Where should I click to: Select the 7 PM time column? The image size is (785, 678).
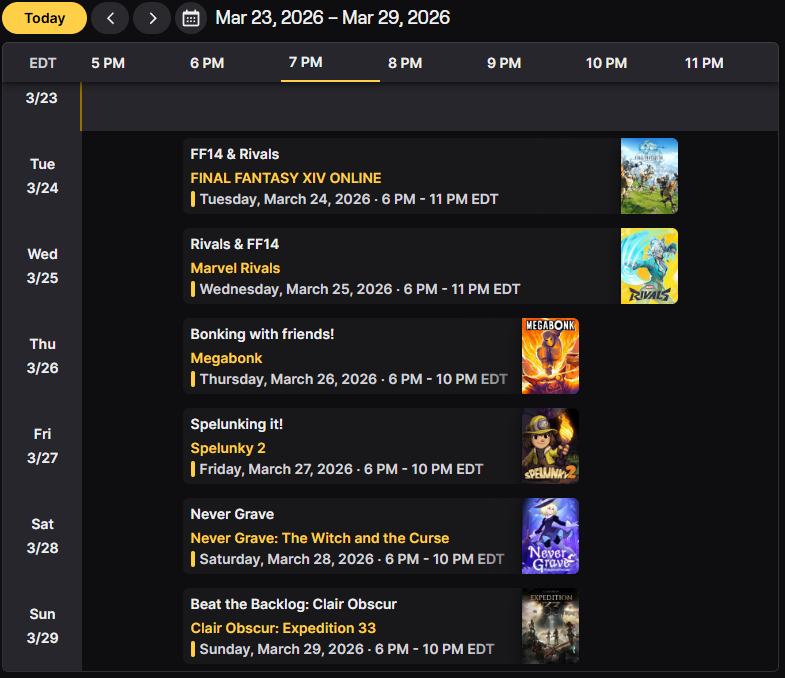pos(305,62)
